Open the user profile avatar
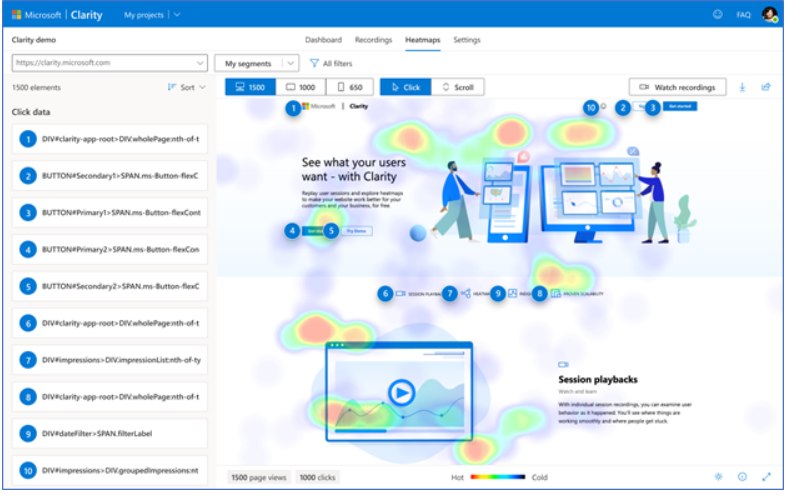Image resolution: width=800 pixels, height=498 pixels. 769,14
